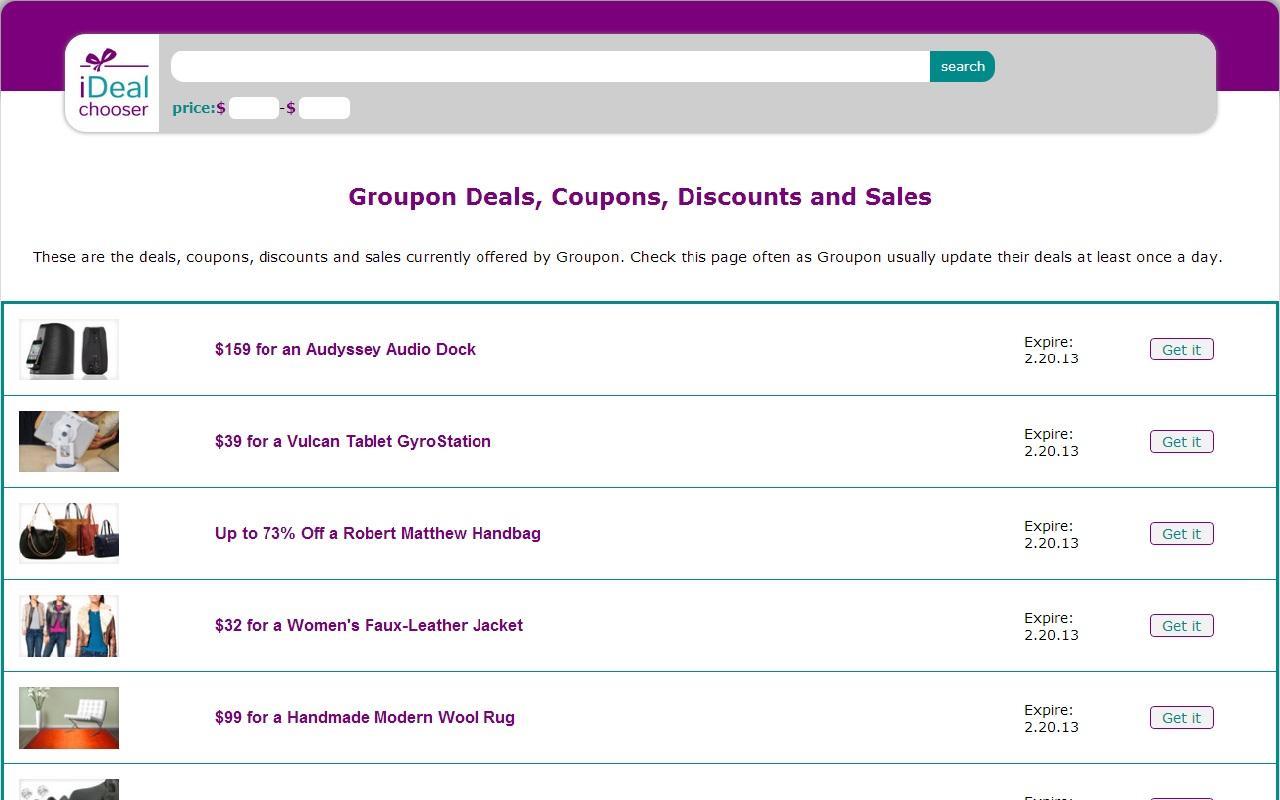
Task: Open the Women's Faux-Leather Jacket thumbnail
Action: [x=69, y=625]
